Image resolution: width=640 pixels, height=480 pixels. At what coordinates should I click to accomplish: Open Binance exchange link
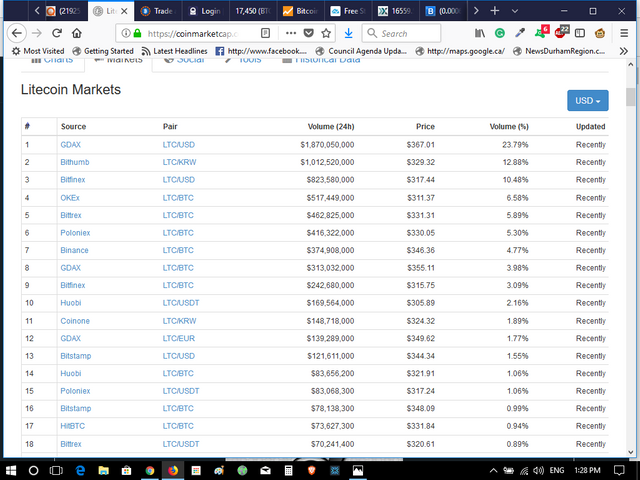coord(74,250)
